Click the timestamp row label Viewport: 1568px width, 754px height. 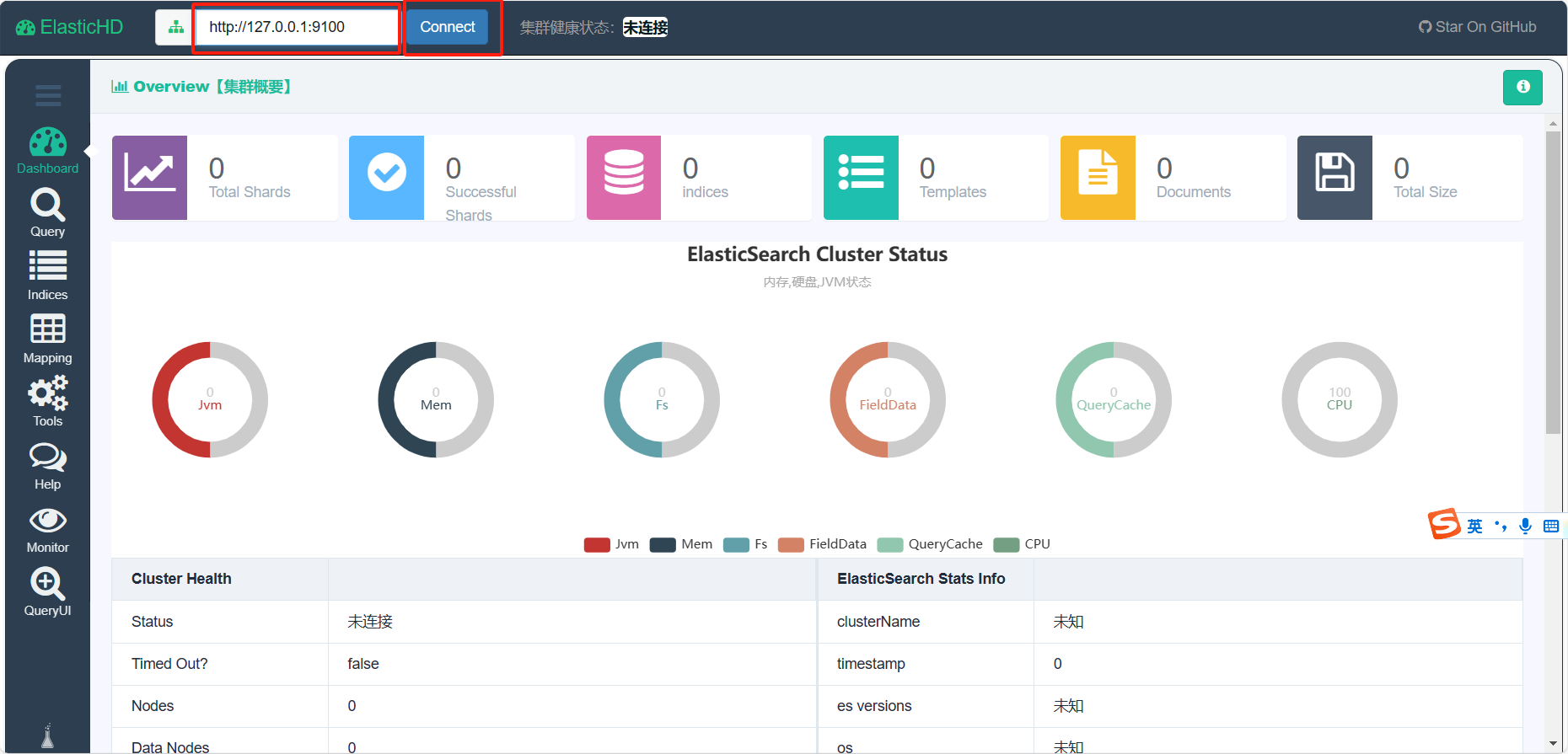871,664
